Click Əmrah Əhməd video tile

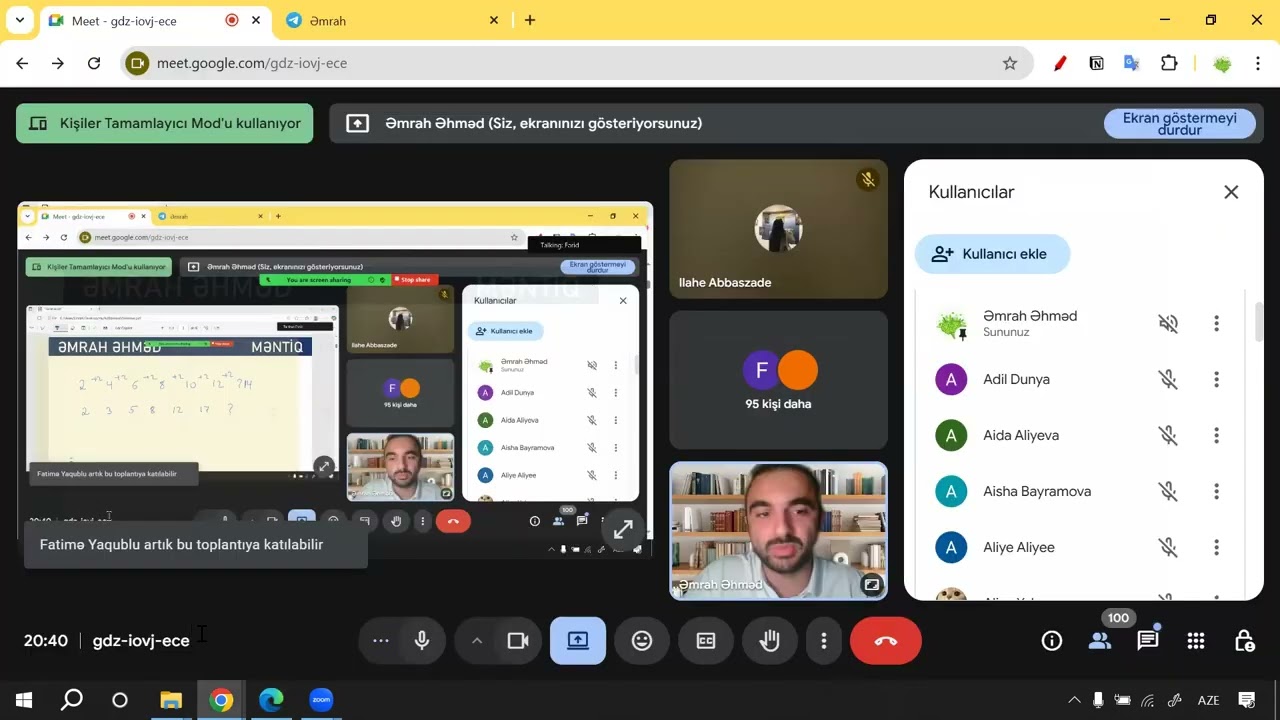coord(778,530)
